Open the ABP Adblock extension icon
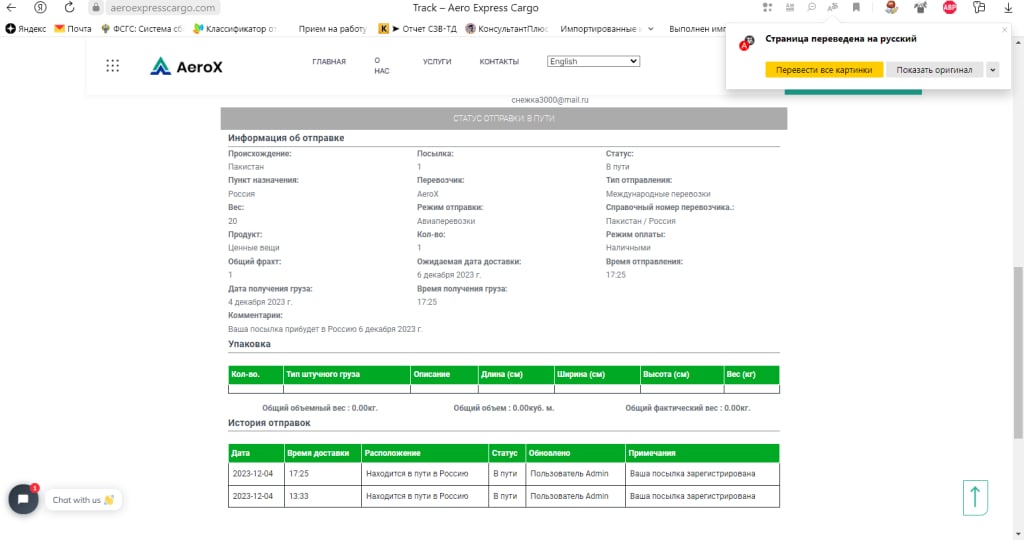This screenshot has height=540, width=1024. coord(950,8)
